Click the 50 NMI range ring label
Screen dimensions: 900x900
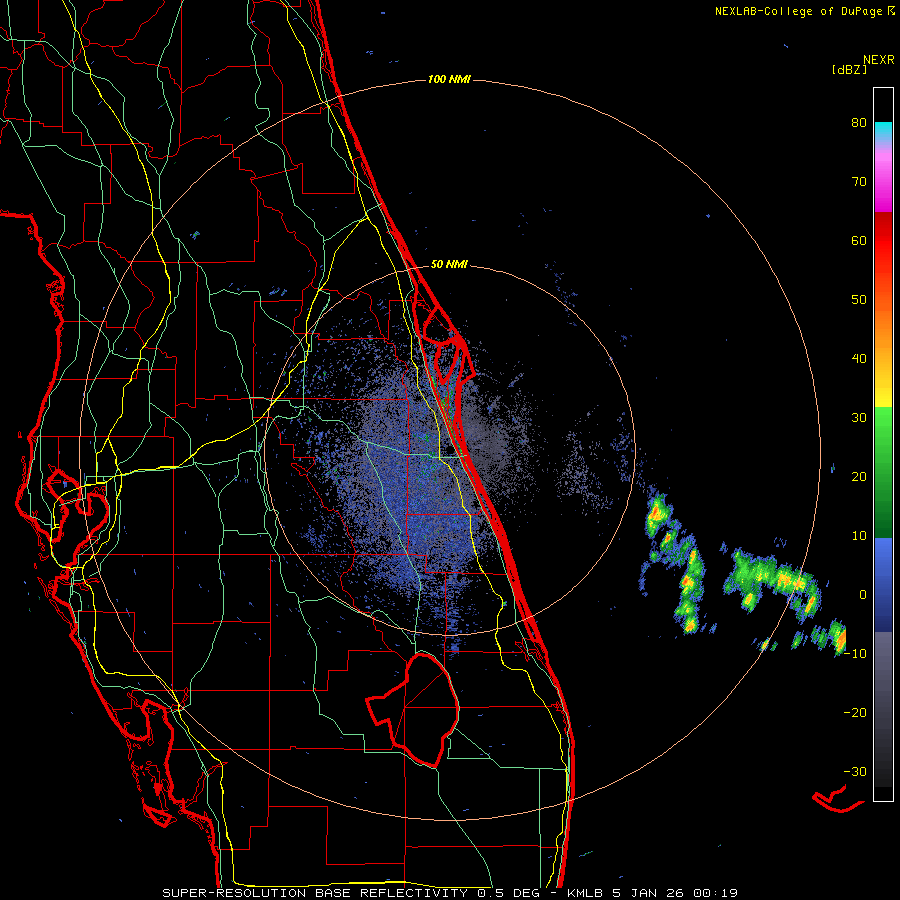point(449,265)
